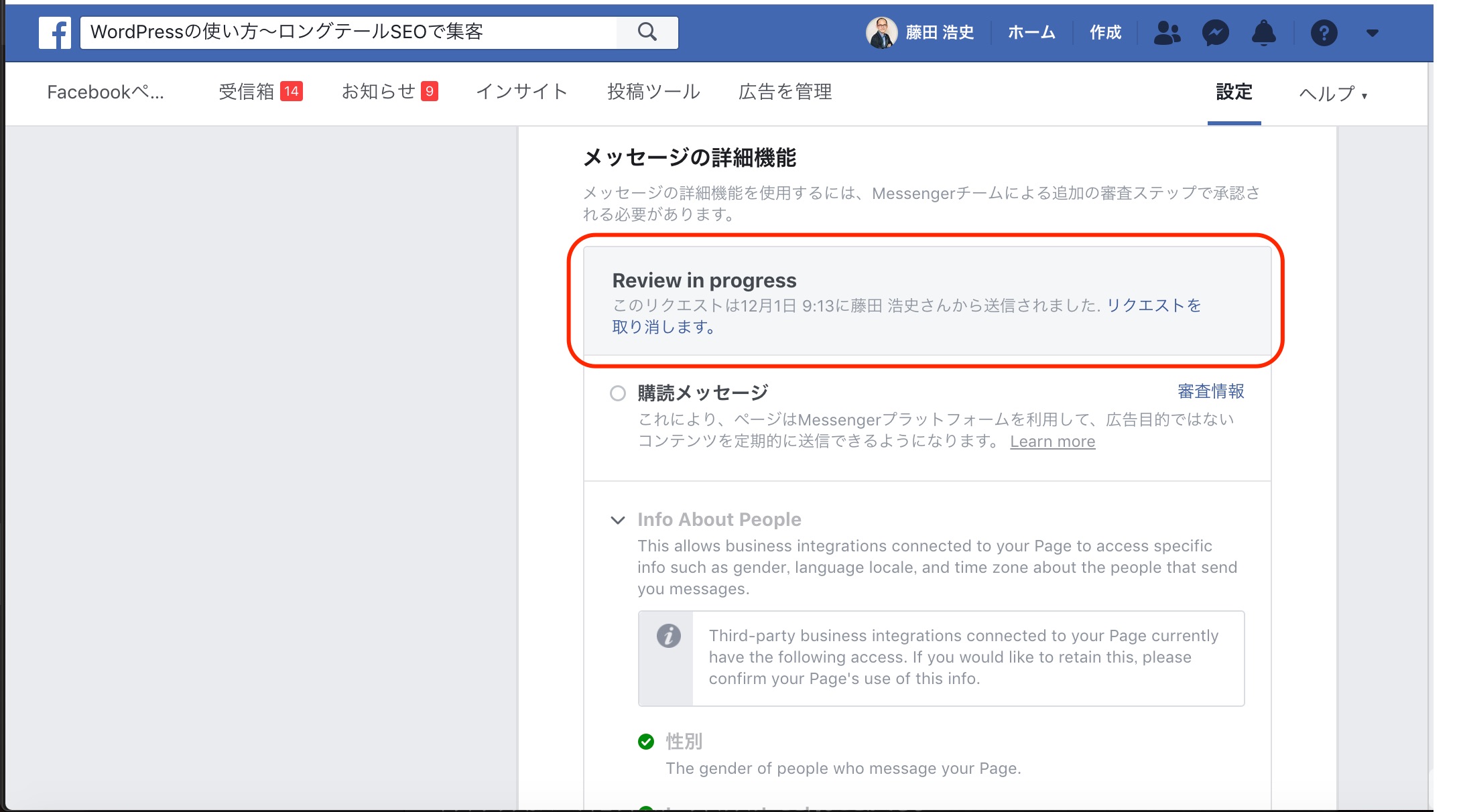
Task: Click the メッセージの詳細機能 heading
Action: click(x=690, y=158)
